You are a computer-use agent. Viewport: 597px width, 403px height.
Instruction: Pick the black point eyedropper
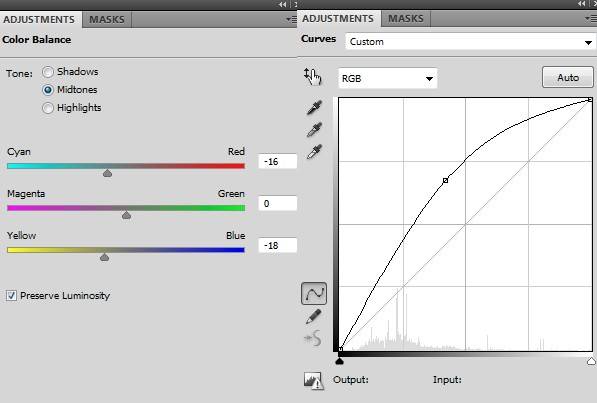[314, 108]
